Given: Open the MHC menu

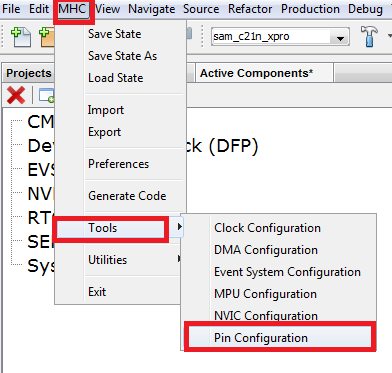Looking at the screenshot, I should point(72,9).
